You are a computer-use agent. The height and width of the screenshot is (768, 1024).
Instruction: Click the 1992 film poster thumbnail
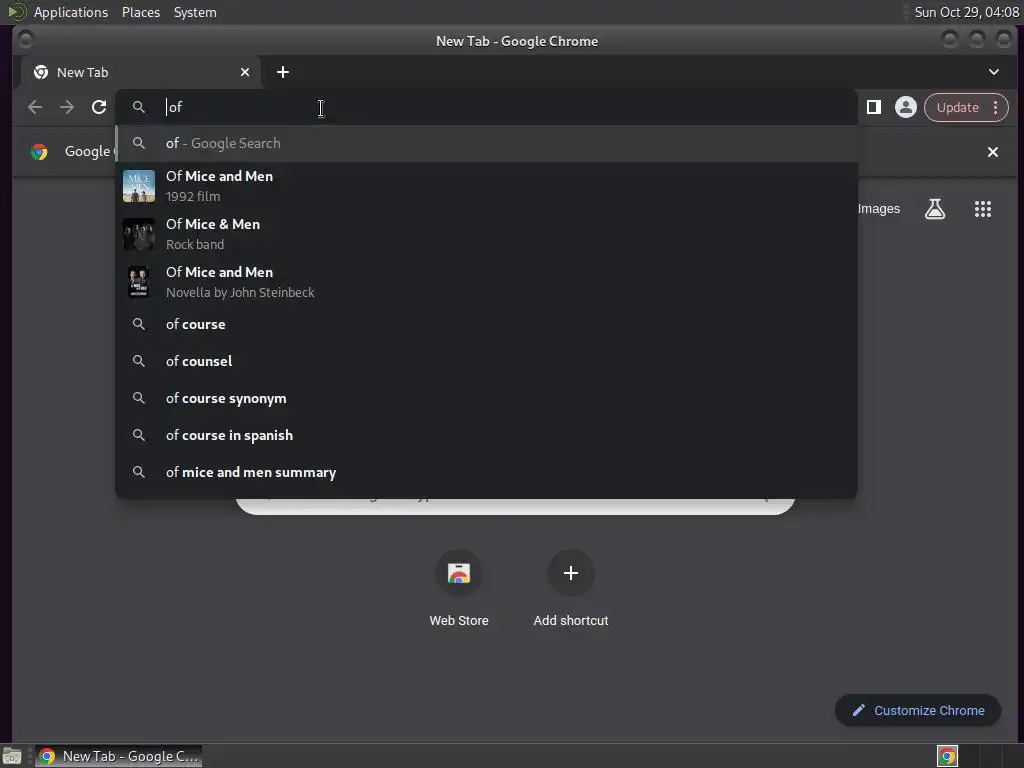coord(139,186)
